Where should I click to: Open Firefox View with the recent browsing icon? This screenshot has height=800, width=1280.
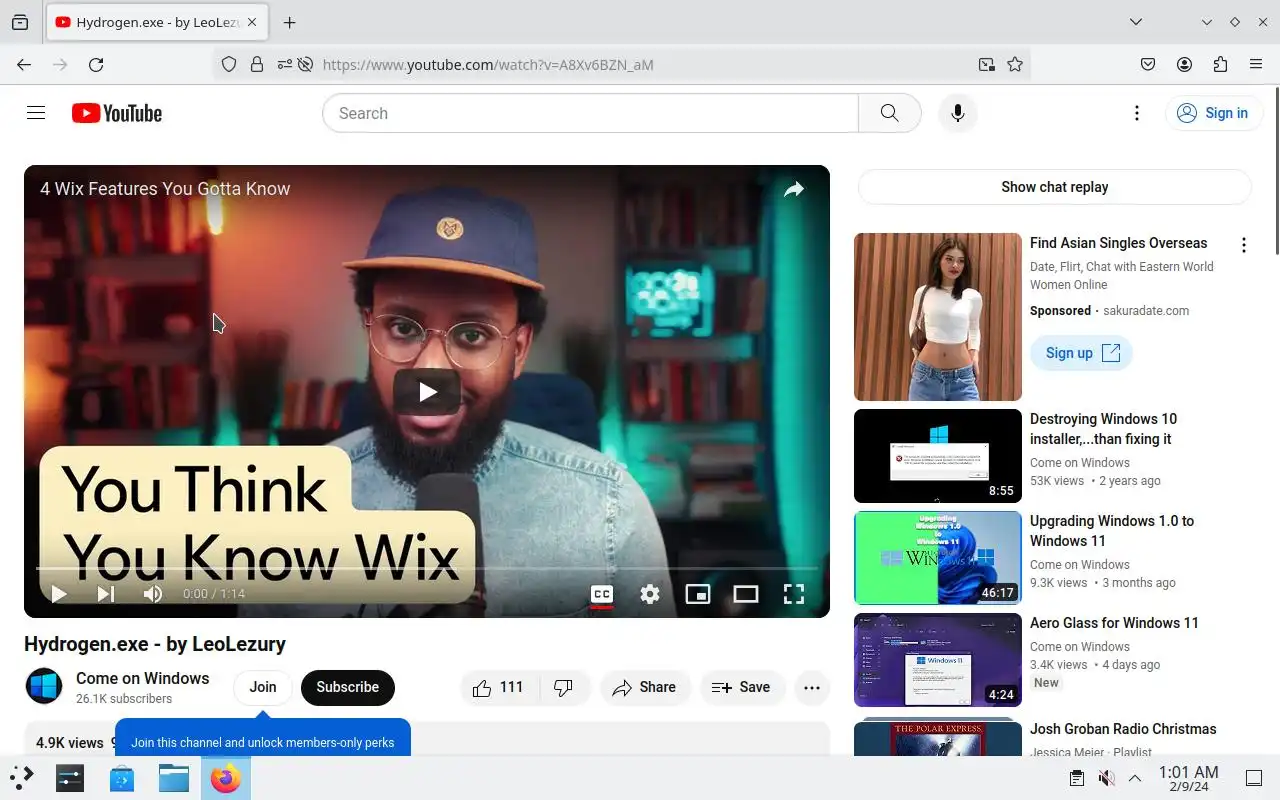(20, 22)
